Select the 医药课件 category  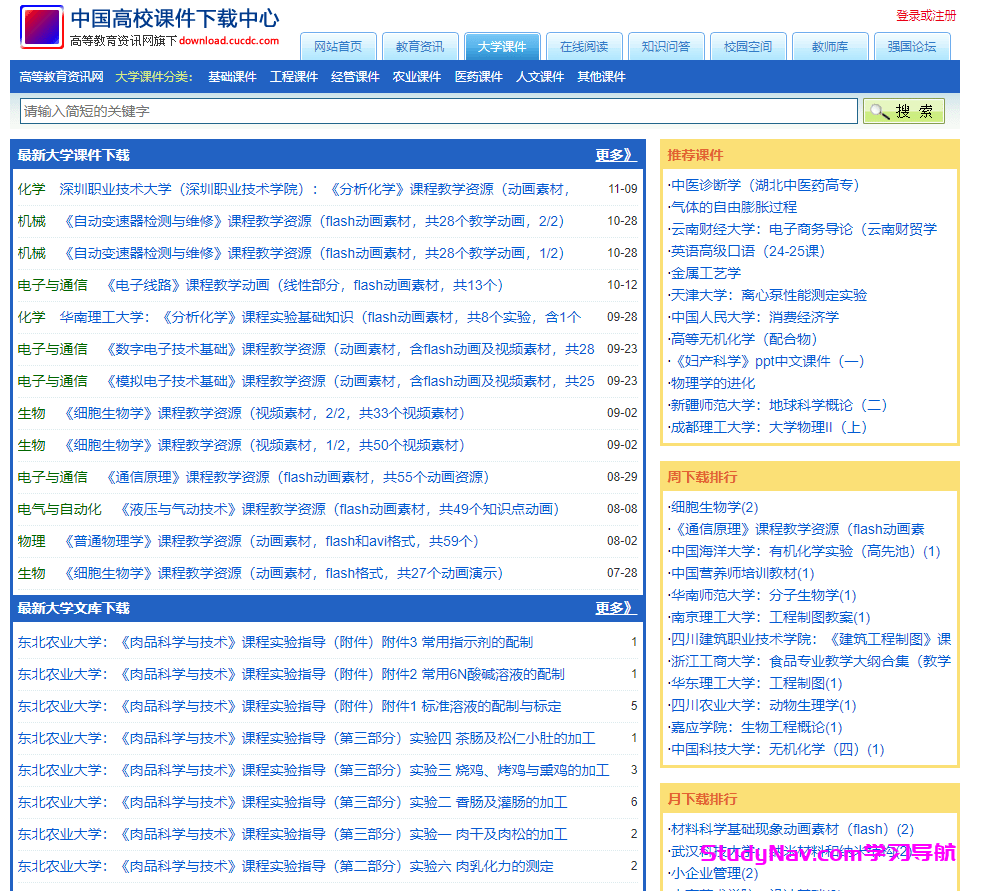(479, 76)
